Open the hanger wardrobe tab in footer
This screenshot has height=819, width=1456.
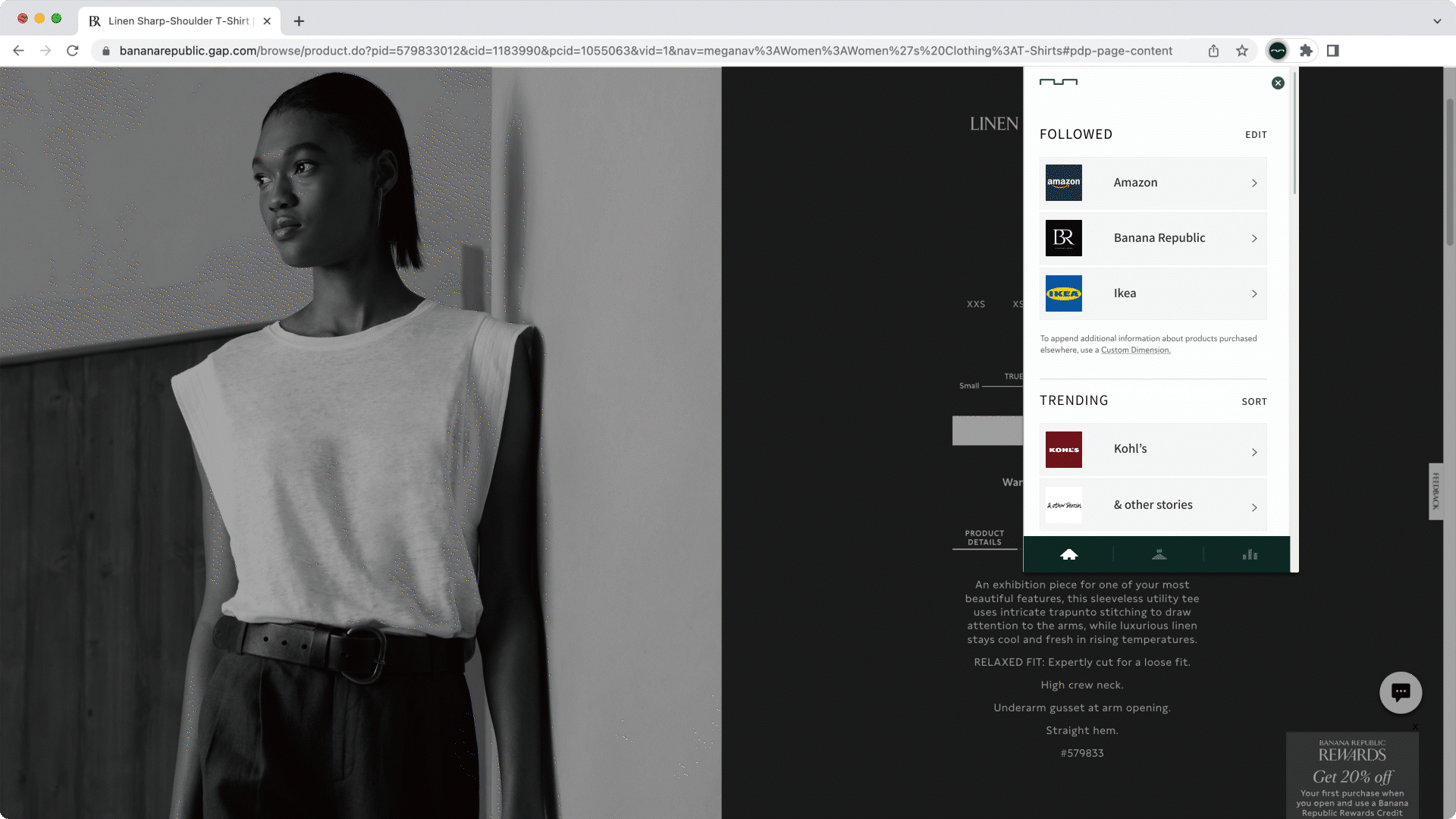click(1159, 554)
